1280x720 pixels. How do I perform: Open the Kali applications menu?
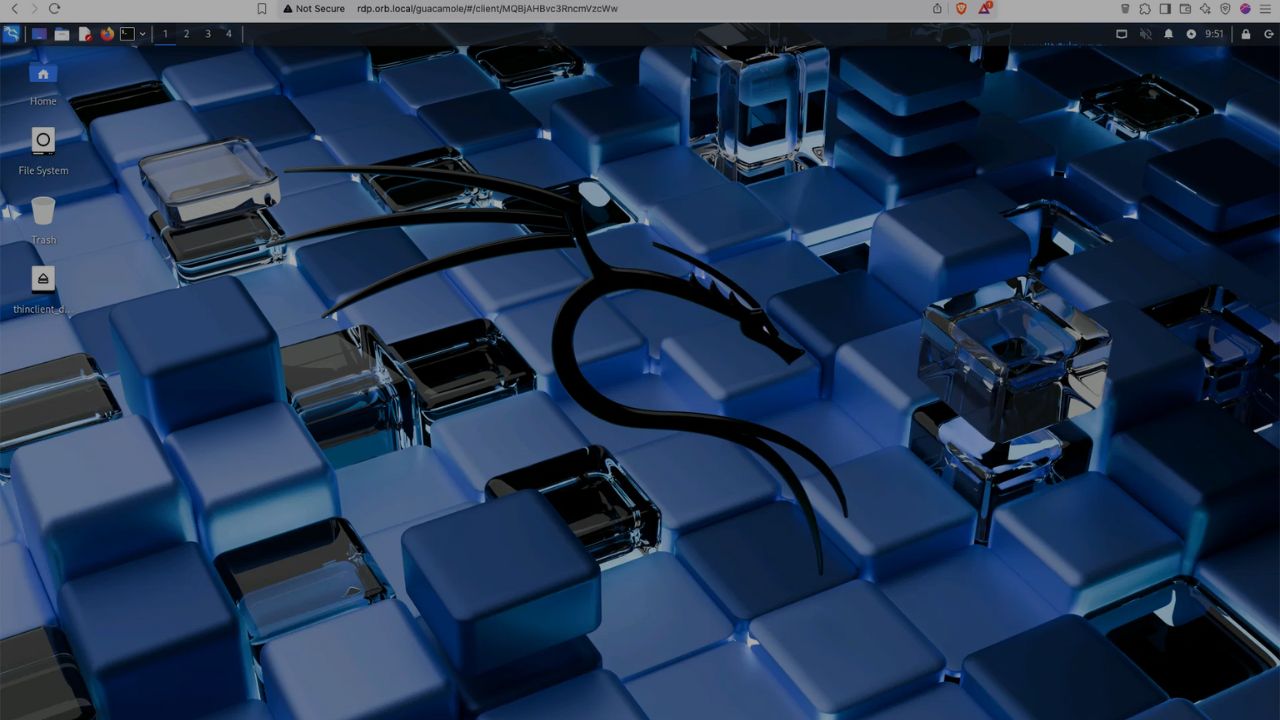click(x=11, y=34)
